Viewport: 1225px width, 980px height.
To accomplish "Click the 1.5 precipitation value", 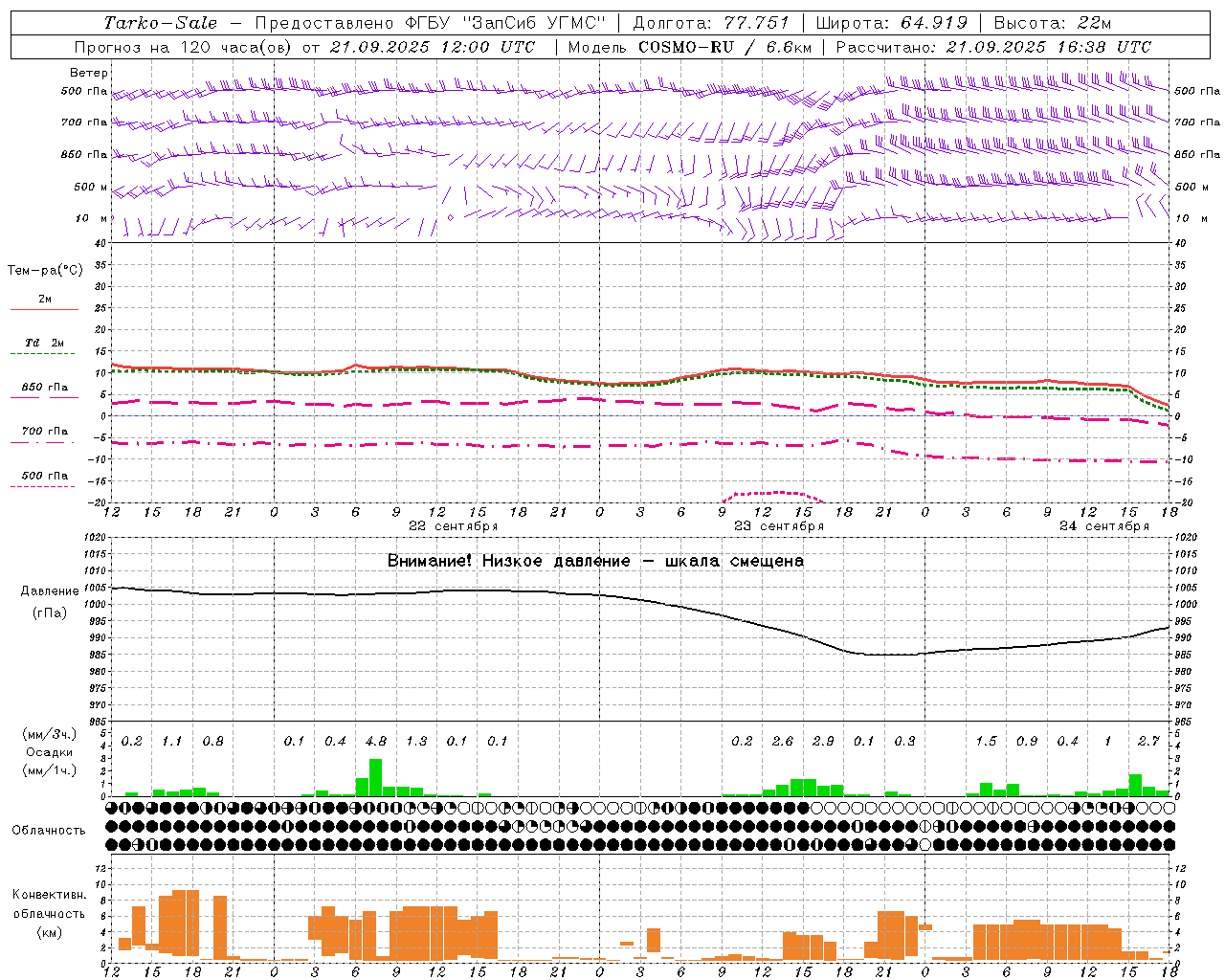I will tap(986, 742).
